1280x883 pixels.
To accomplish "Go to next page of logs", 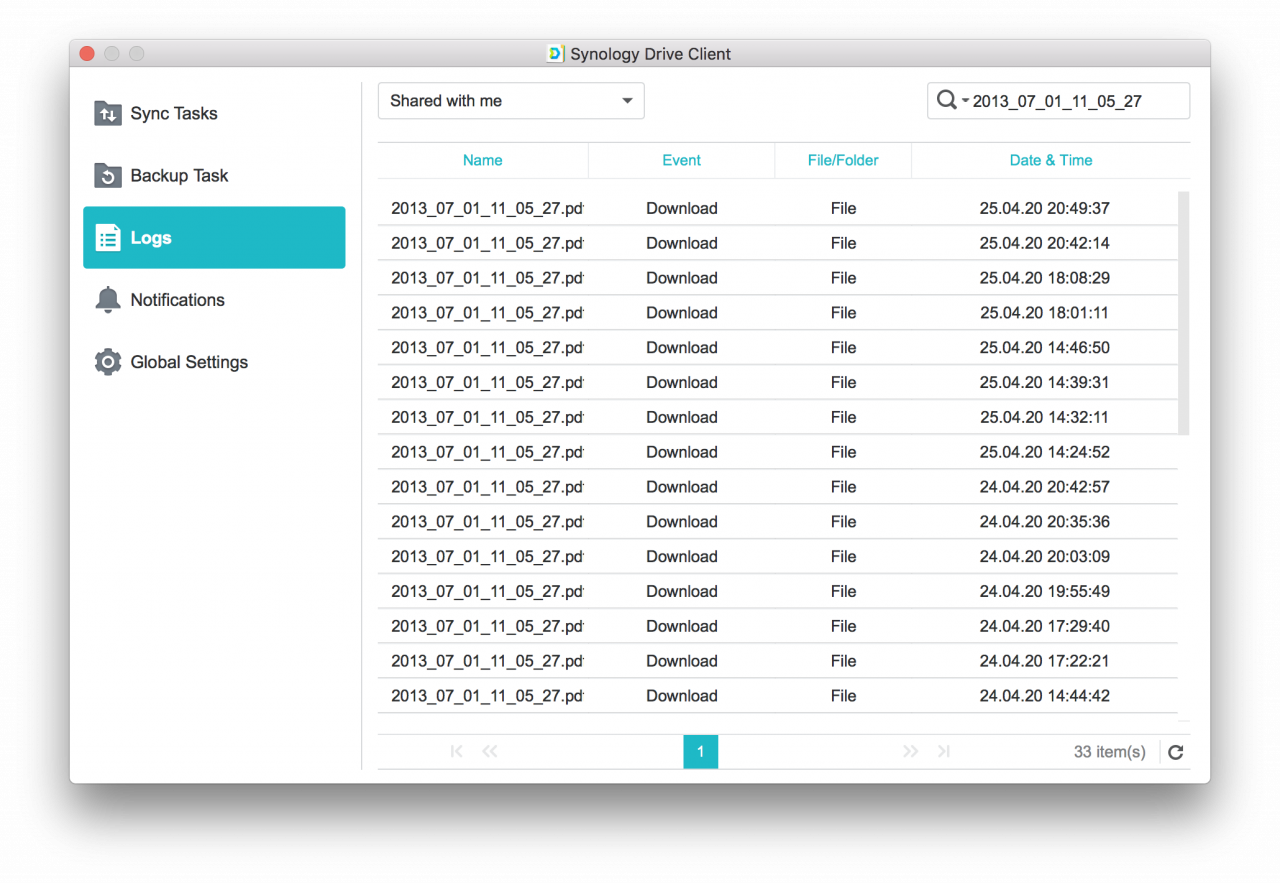I will pyautogui.click(x=910, y=752).
